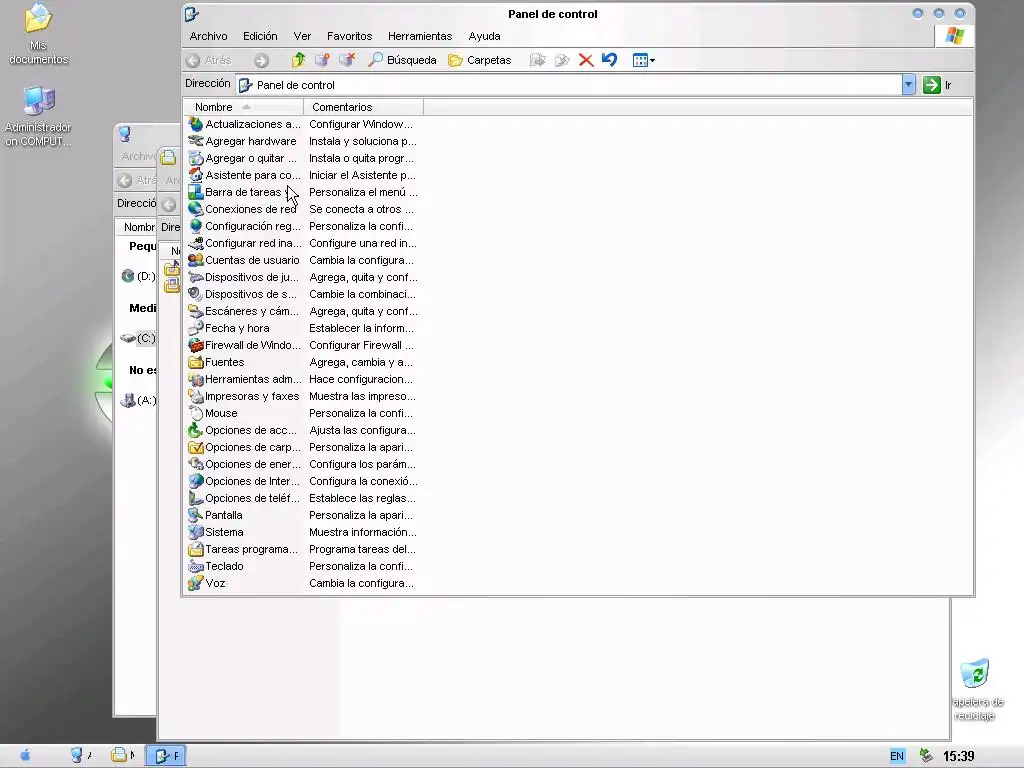
Task: Toggle the Carpetas folders pane button
Action: pos(480,60)
